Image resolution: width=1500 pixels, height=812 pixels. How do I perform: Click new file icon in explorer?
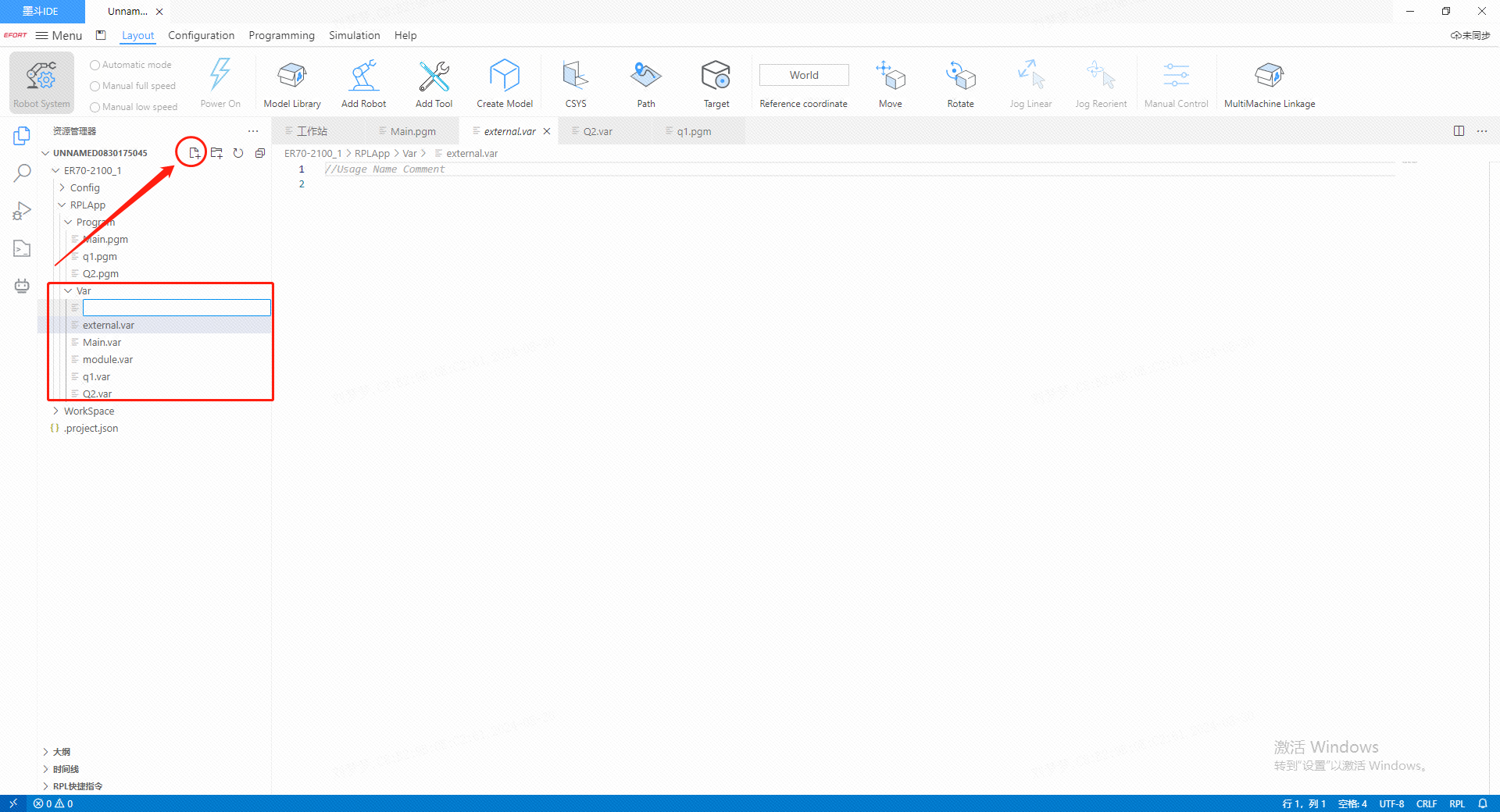tap(194, 153)
